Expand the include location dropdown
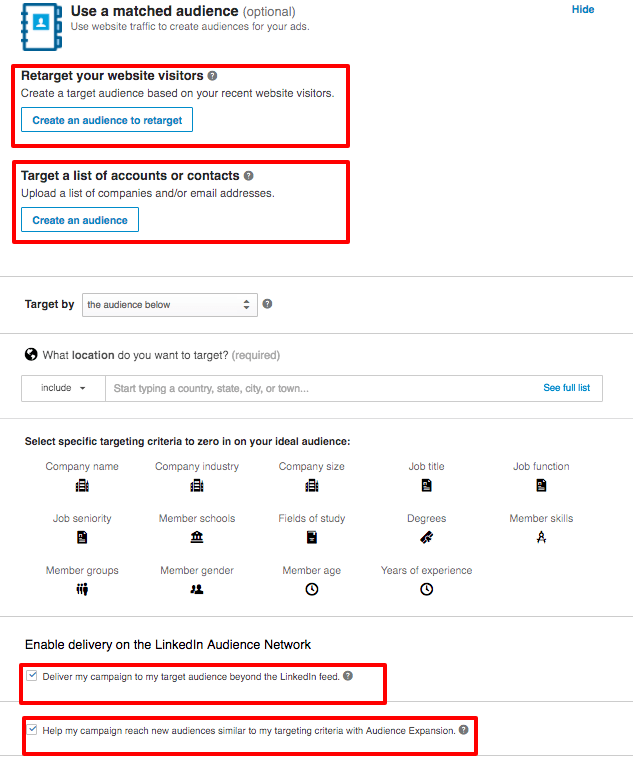 pos(63,388)
